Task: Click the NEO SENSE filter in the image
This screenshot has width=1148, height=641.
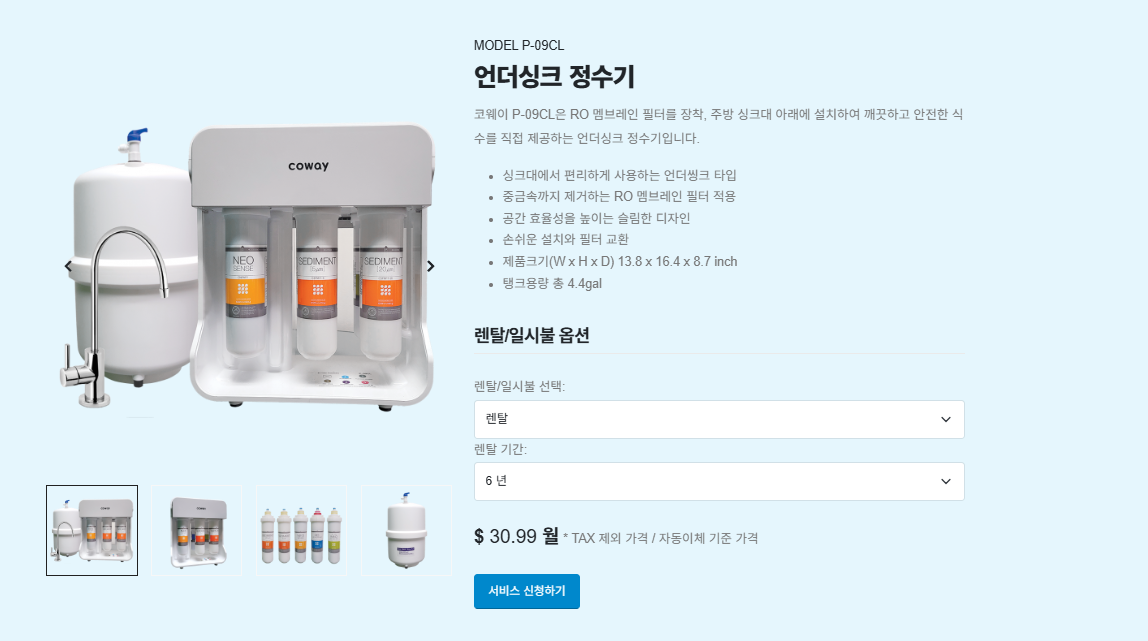Action: coord(244,282)
